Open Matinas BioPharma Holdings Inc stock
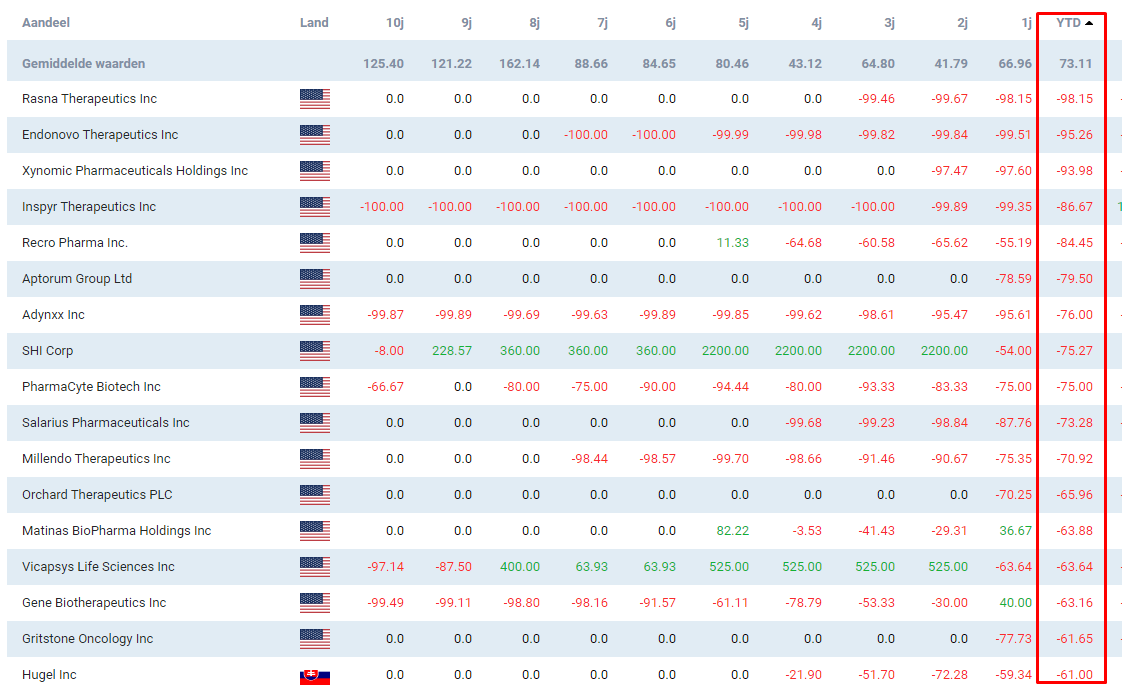Image resolution: width=1122 pixels, height=687 pixels. click(117, 531)
